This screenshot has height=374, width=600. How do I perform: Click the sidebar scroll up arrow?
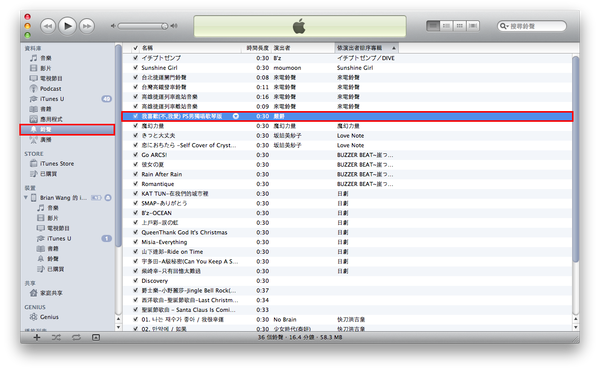click(118, 318)
